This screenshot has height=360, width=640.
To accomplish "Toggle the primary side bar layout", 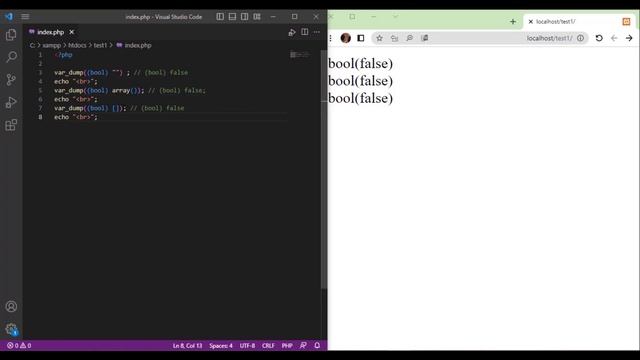I will coord(220,16).
